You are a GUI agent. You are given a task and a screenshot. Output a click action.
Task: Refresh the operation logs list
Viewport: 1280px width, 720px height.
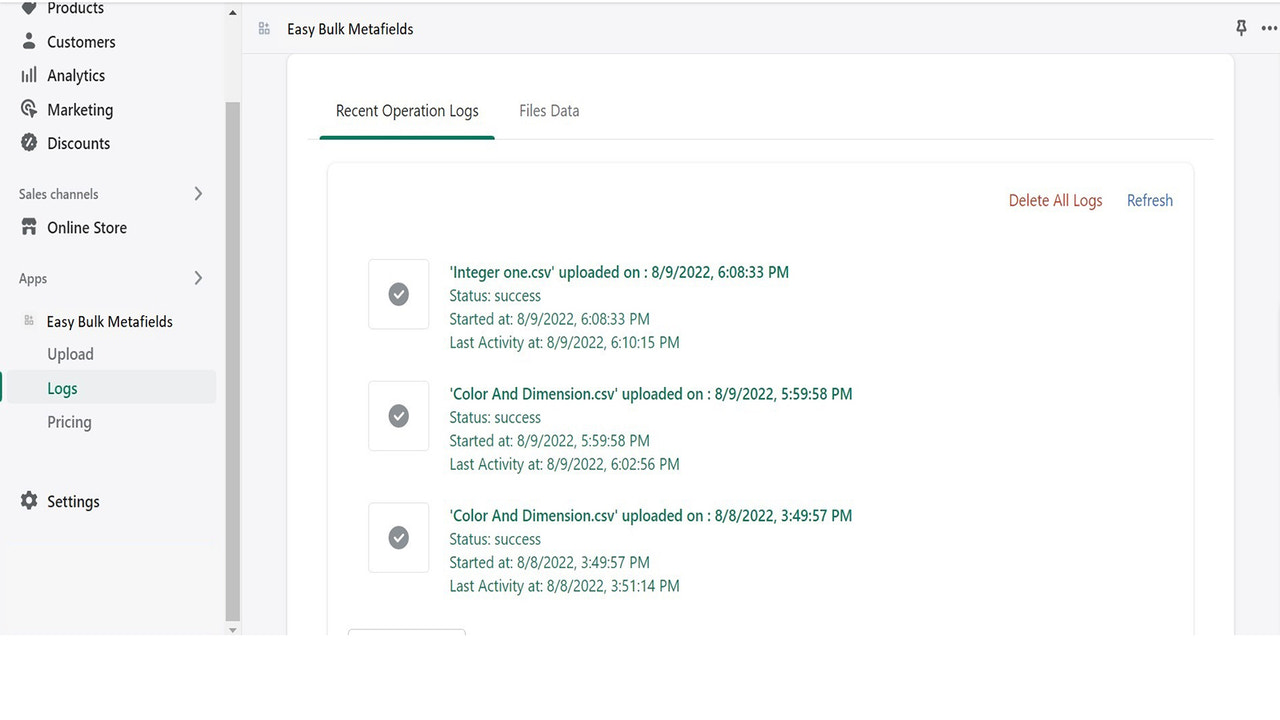click(1148, 200)
